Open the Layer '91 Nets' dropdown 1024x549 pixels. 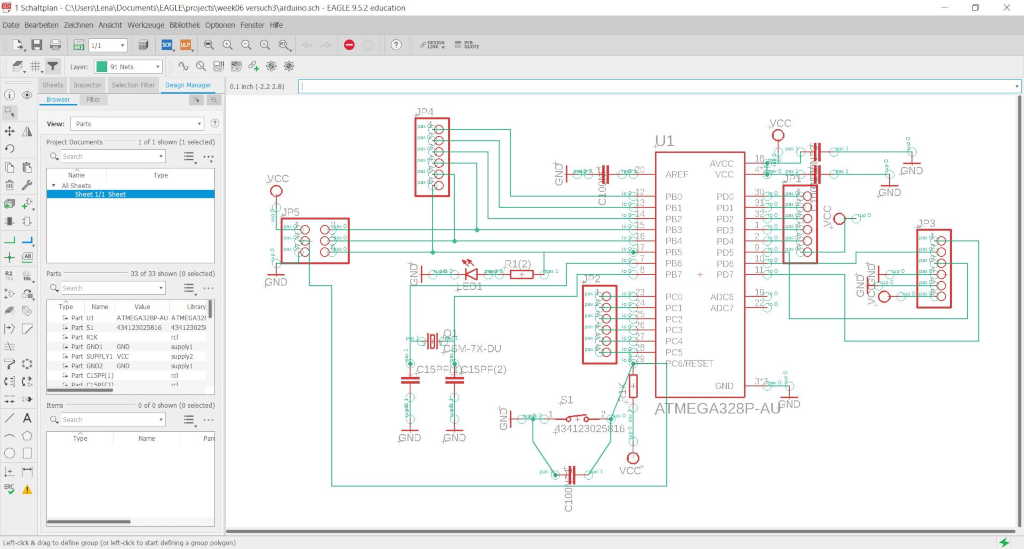(129, 67)
